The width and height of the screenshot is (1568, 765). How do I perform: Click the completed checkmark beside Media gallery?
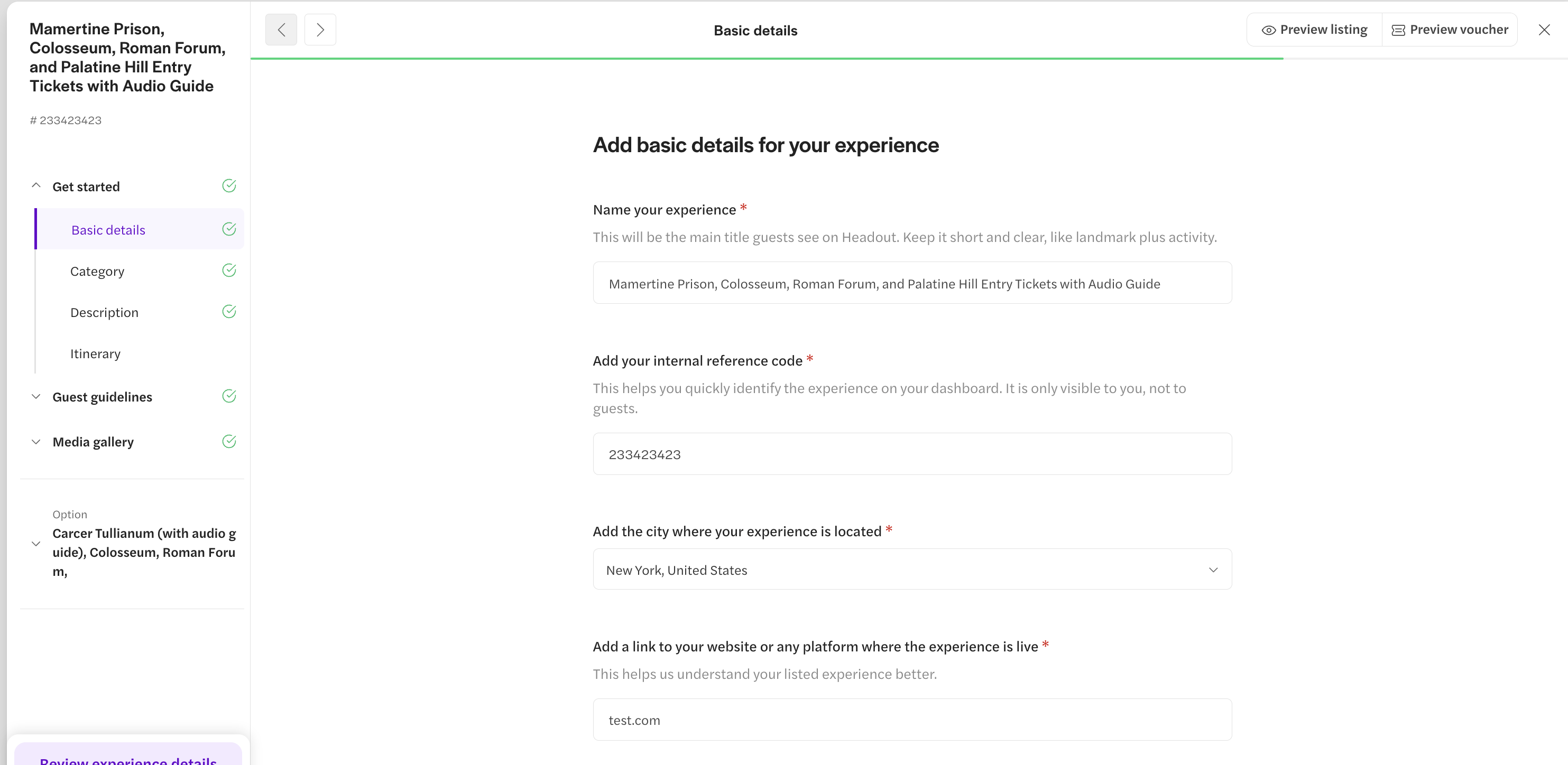pyautogui.click(x=229, y=442)
